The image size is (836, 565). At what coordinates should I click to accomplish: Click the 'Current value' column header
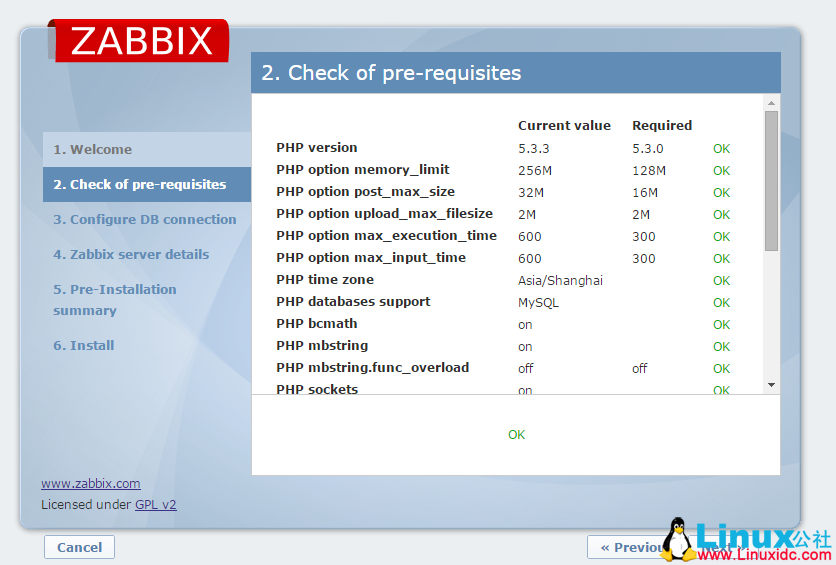(564, 125)
